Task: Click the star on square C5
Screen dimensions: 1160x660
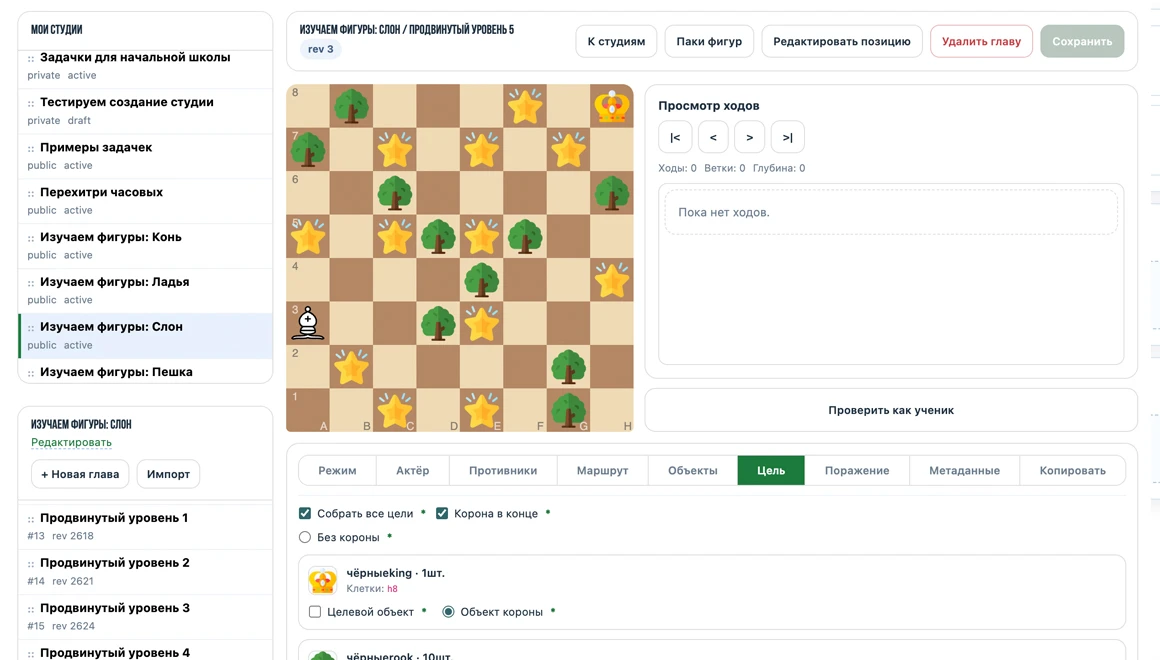Action: [x=394, y=237]
